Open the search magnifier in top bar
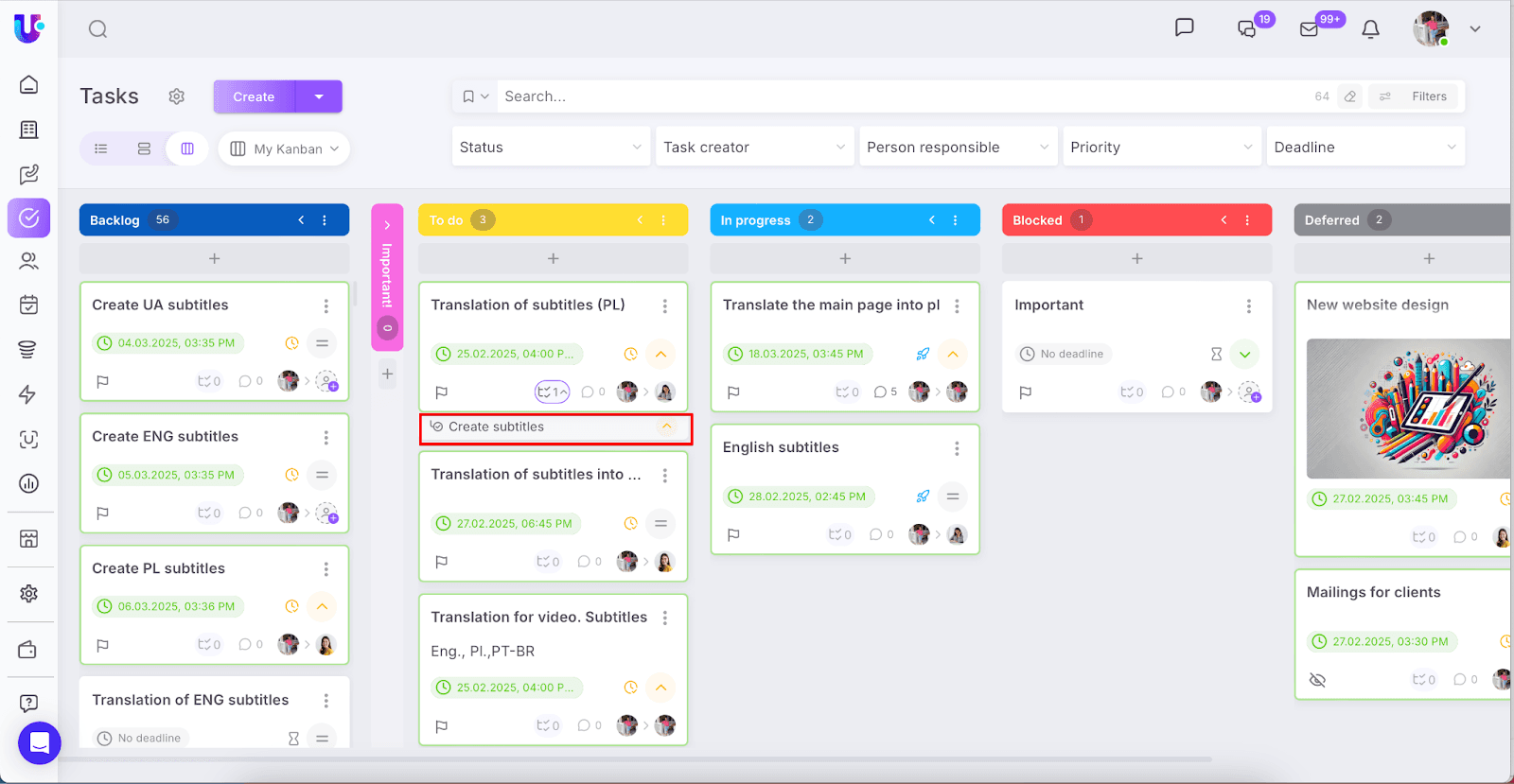Image resolution: width=1514 pixels, height=784 pixels. [x=97, y=29]
